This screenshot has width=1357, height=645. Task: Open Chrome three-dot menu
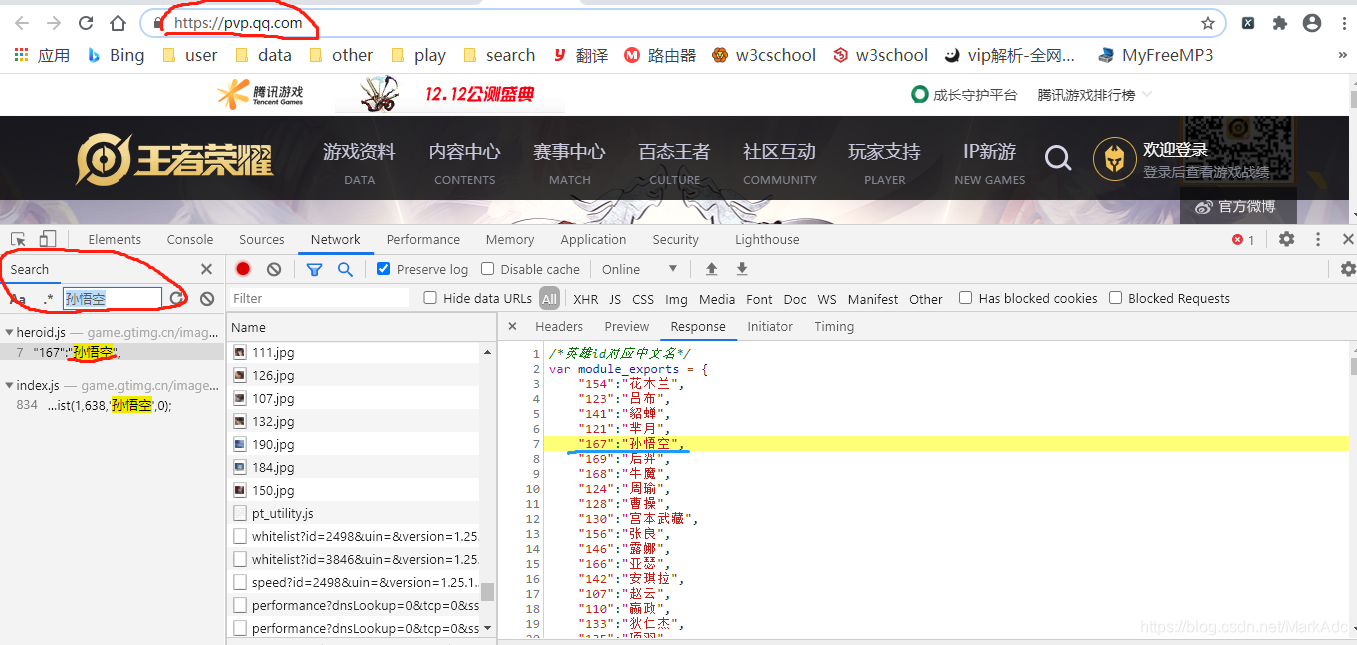(x=1342, y=23)
